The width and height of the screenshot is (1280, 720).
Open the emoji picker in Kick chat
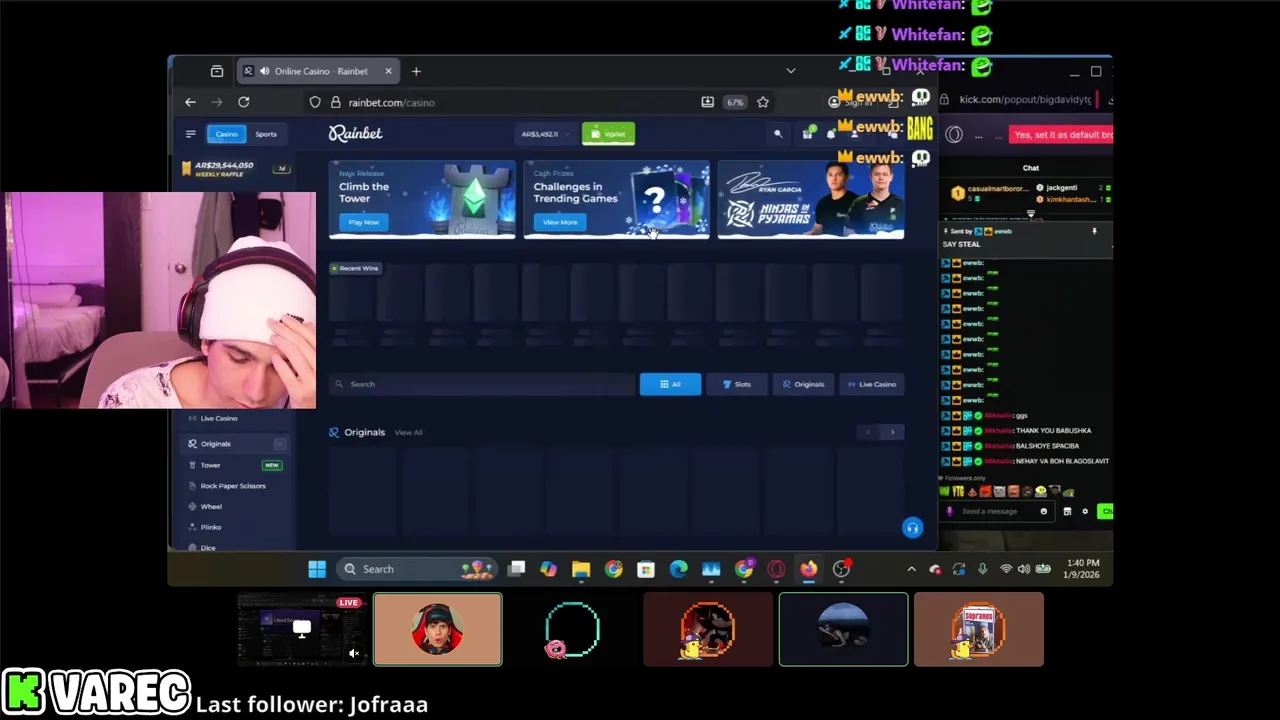[1043, 511]
